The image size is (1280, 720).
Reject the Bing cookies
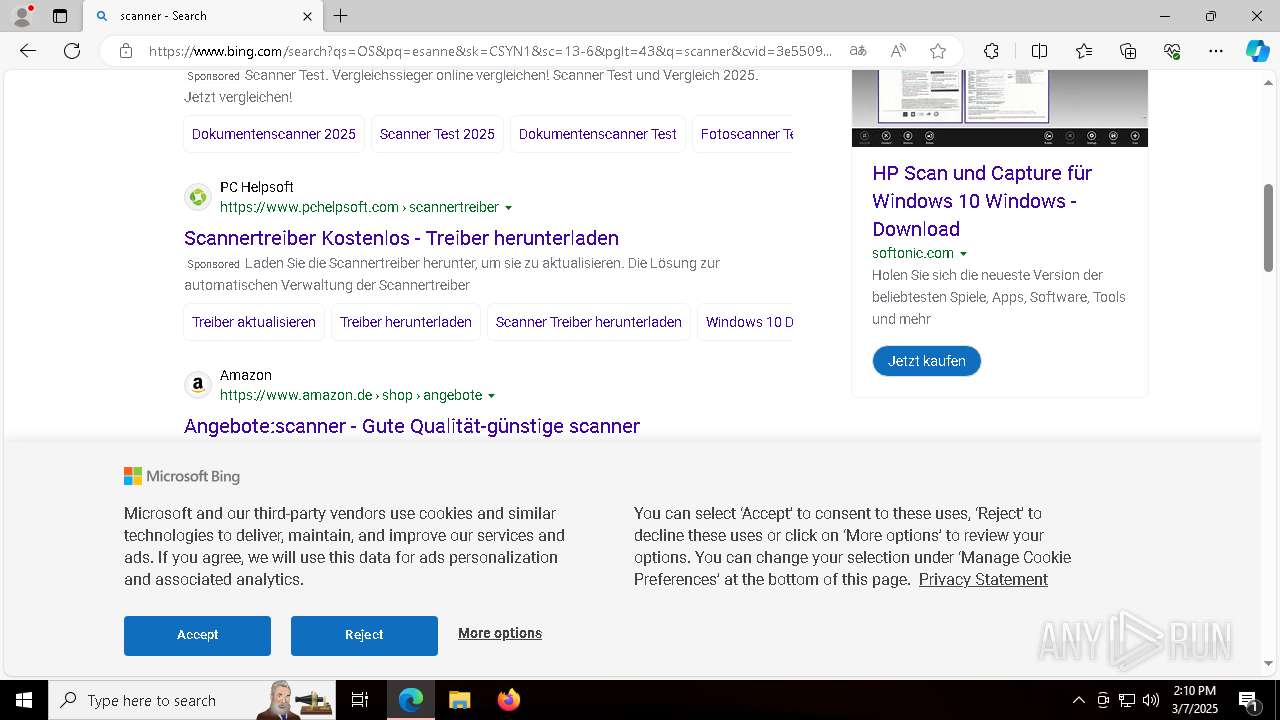(364, 635)
